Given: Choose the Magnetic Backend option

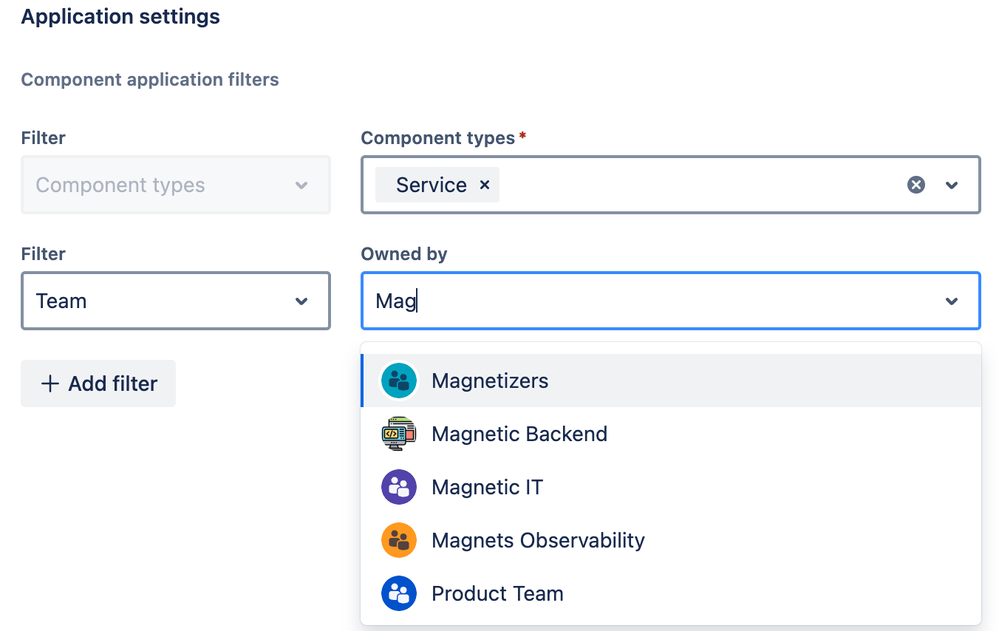Looking at the screenshot, I should [x=519, y=434].
